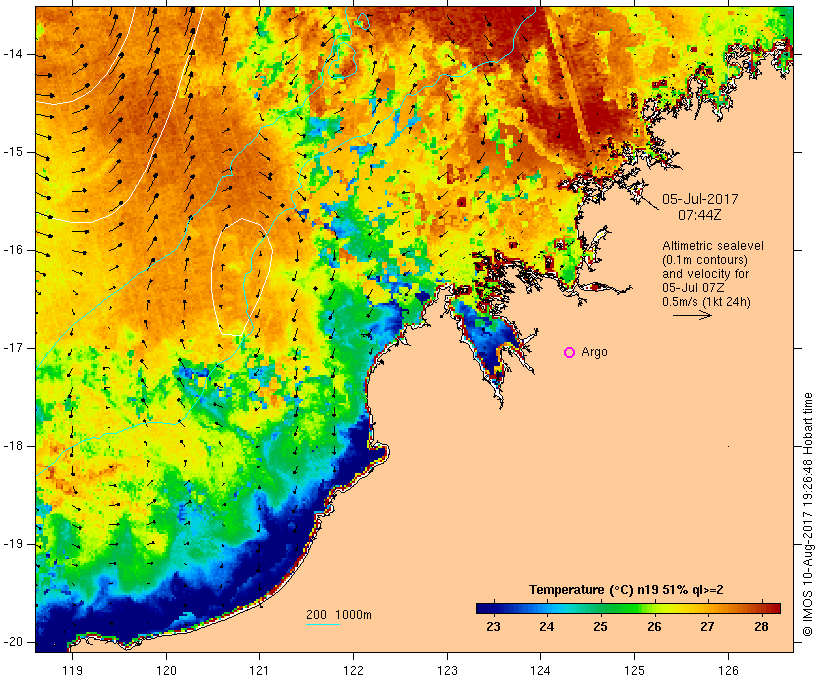This screenshot has width=820, height=680.
Task: Click the 'Argo' label text
Action: point(595,353)
